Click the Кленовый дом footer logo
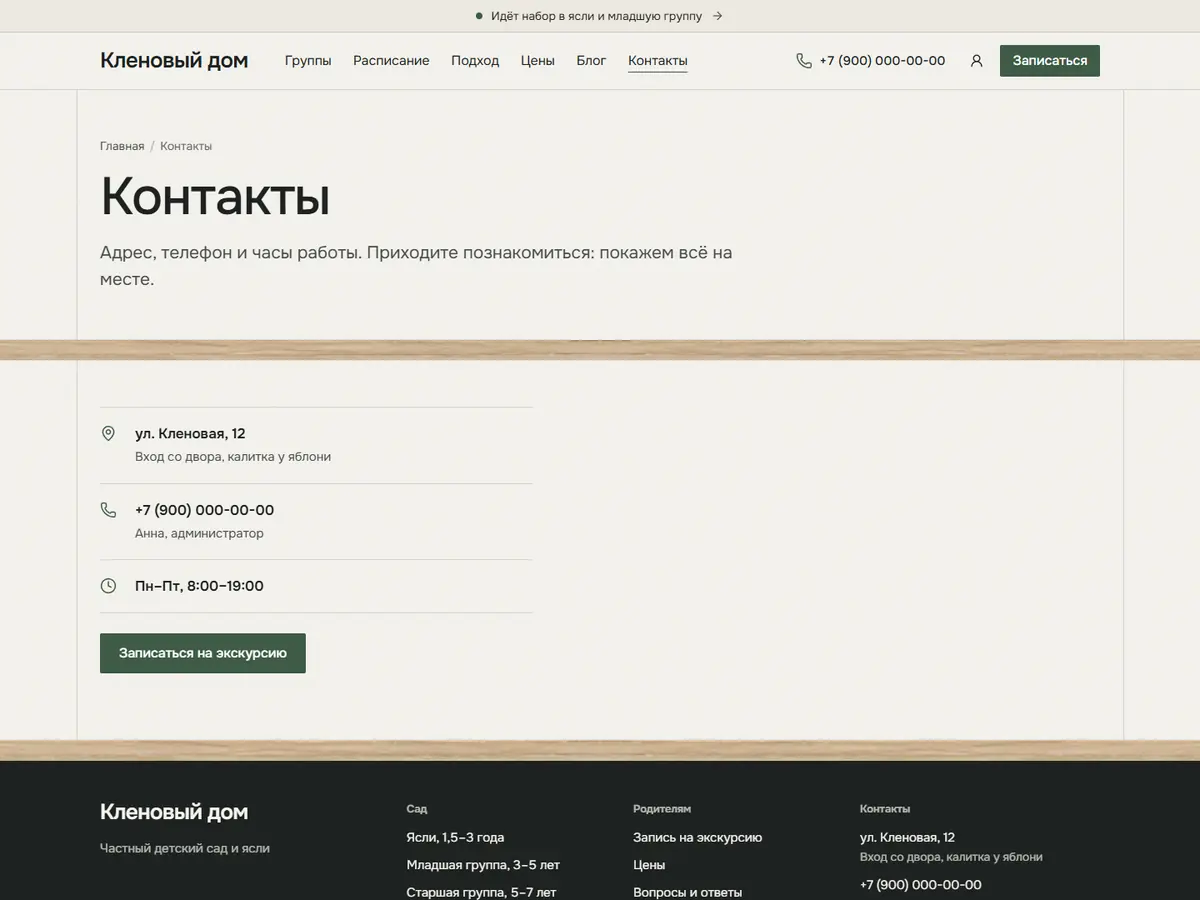This screenshot has width=1200, height=900. [x=174, y=812]
